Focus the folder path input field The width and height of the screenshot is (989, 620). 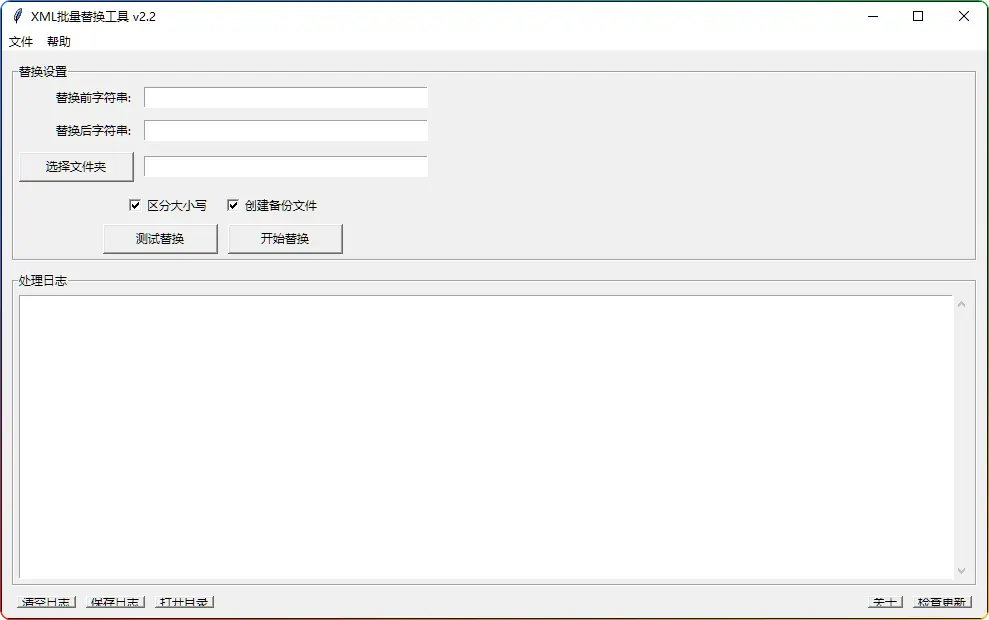(x=286, y=167)
